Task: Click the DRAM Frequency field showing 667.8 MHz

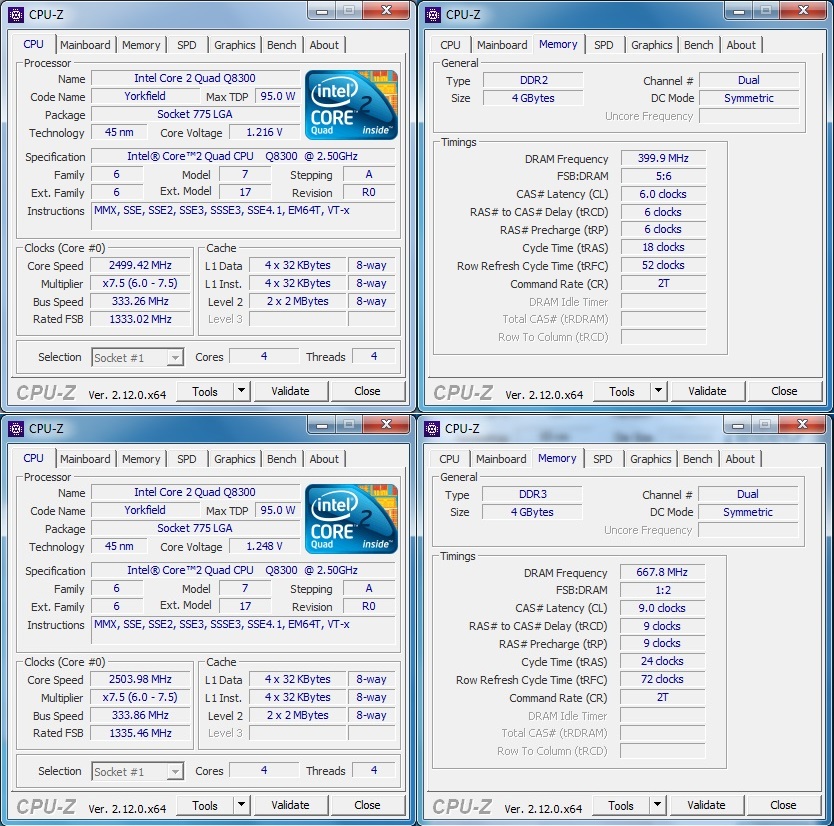Action: pyautogui.click(x=662, y=573)
